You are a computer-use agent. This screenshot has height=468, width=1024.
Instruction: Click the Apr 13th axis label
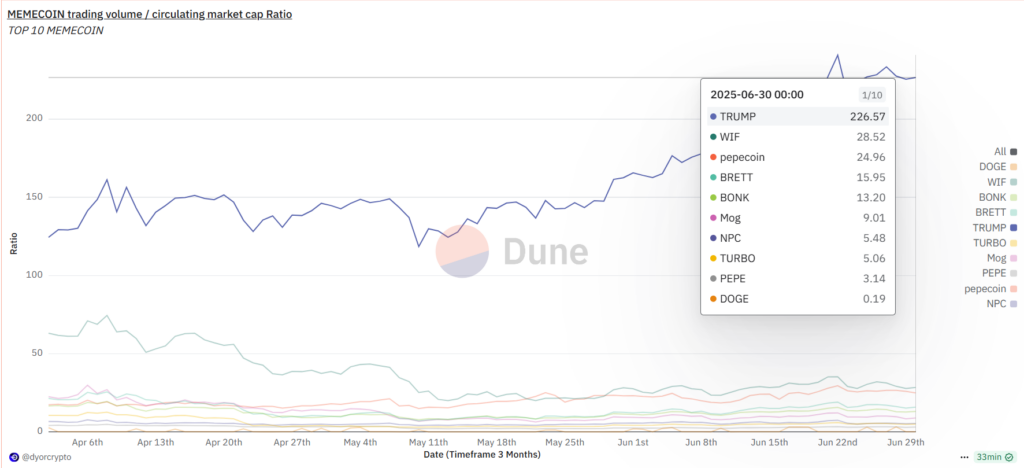tap(156, 442)
